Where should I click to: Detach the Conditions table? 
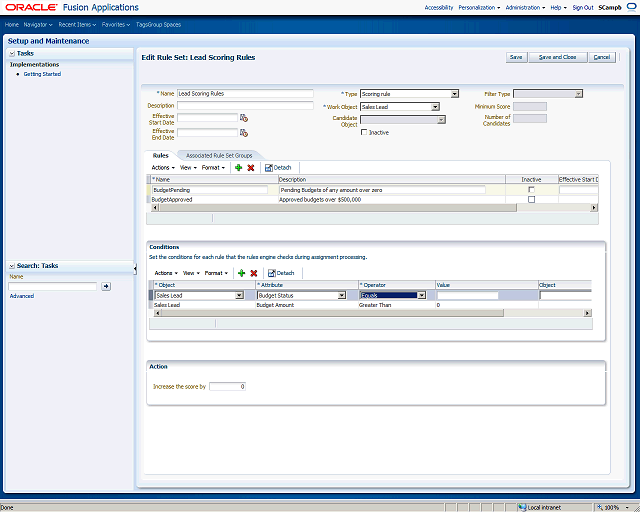click(x=281, y=273)
